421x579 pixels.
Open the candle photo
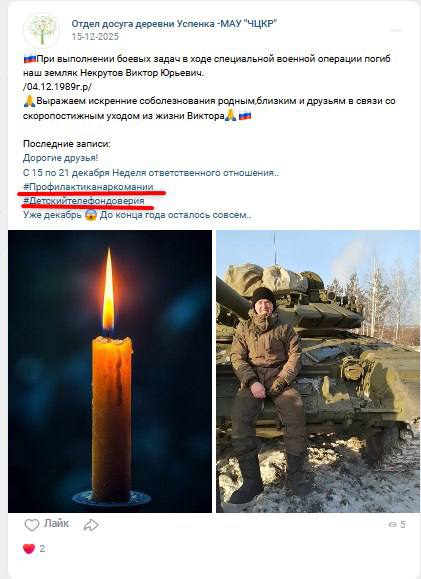110,371
